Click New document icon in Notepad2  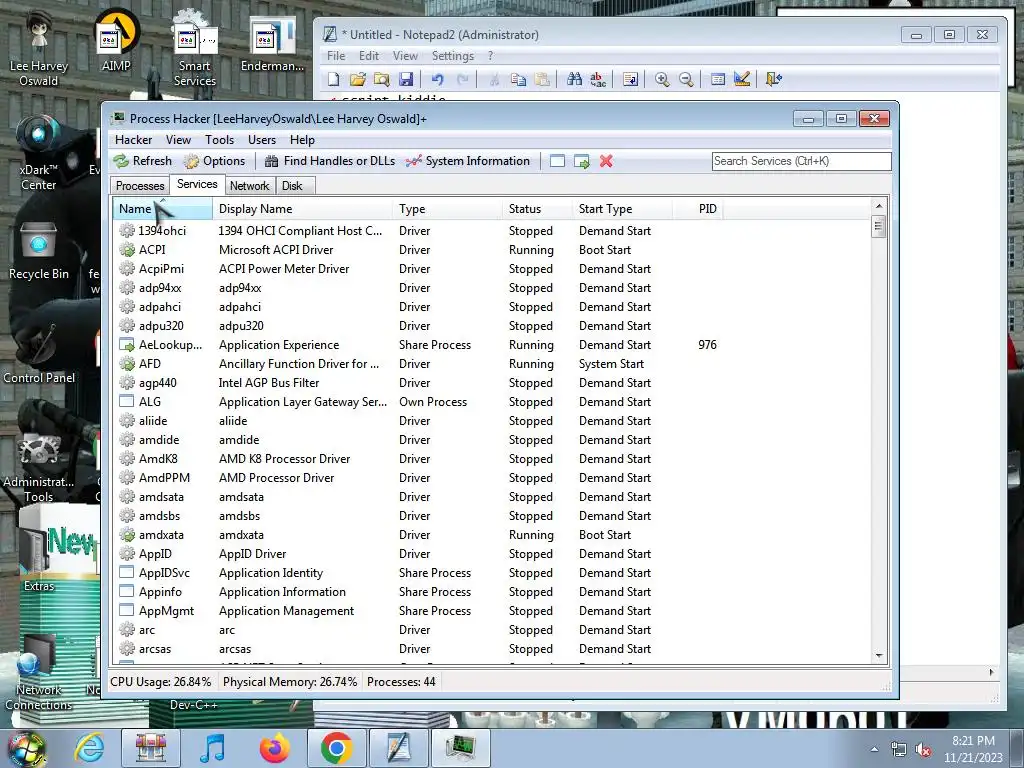(x=334, y=79)
